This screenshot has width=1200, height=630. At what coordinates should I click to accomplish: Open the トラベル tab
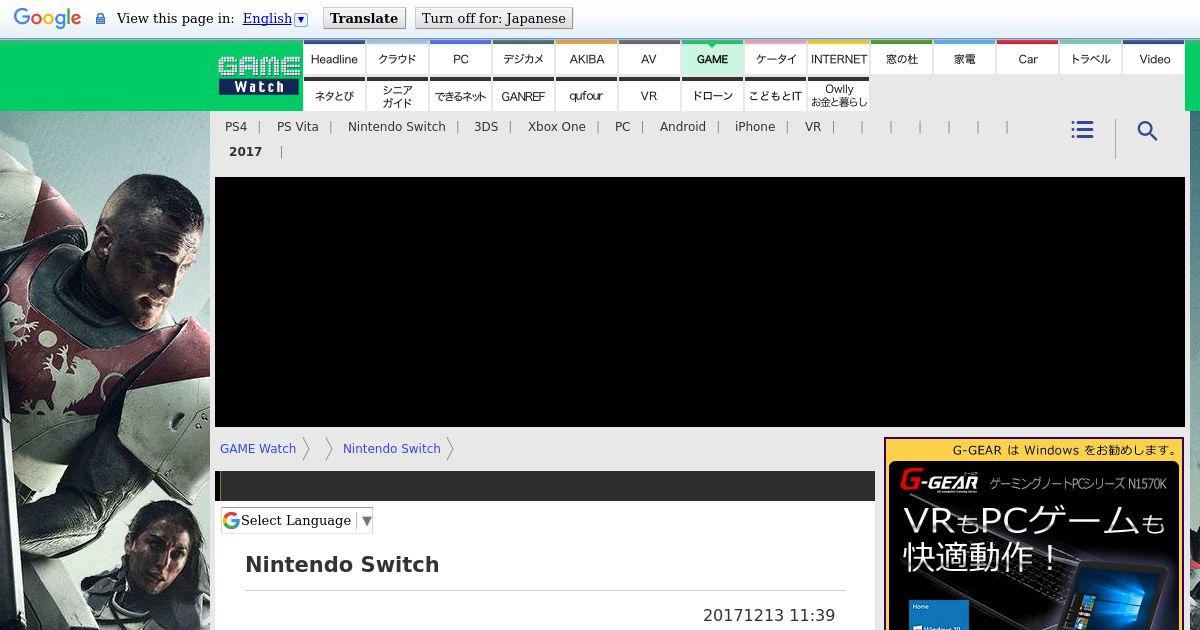[1090, 58]
